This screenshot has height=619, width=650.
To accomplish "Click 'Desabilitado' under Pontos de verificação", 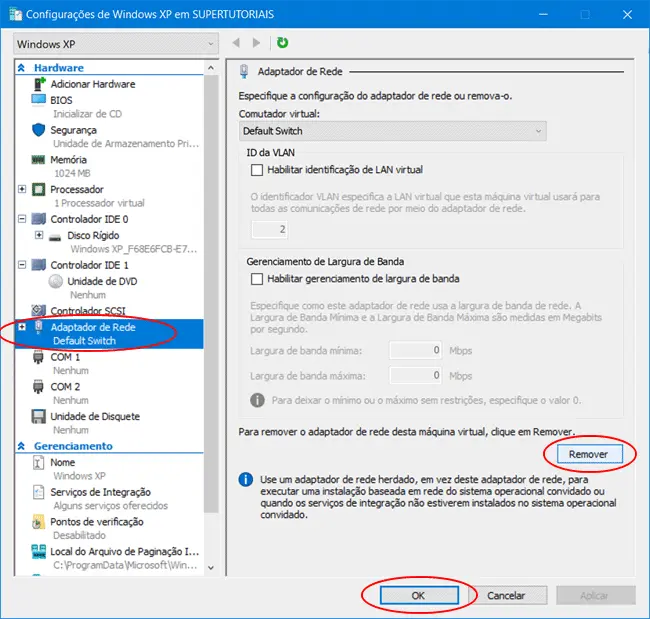I will (79, 535).
